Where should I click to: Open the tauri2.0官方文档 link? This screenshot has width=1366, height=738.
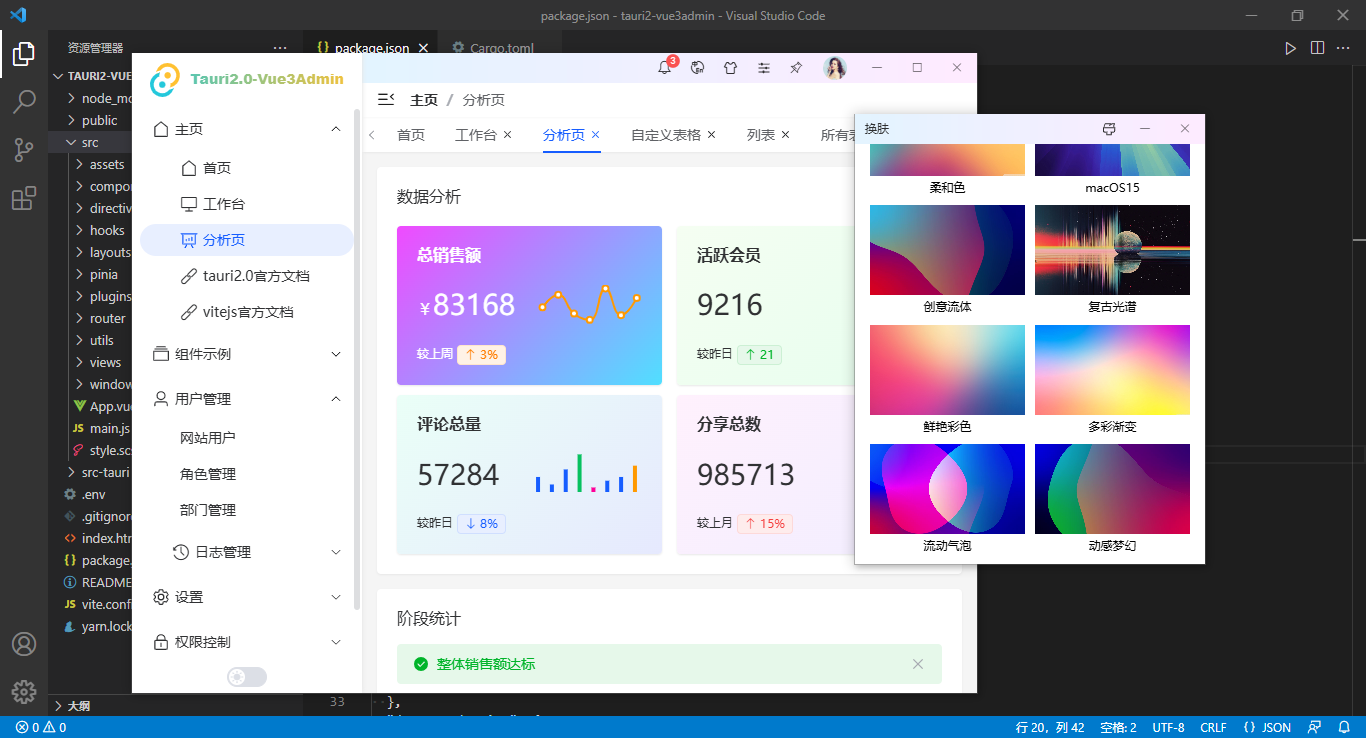tap(252, 275)
